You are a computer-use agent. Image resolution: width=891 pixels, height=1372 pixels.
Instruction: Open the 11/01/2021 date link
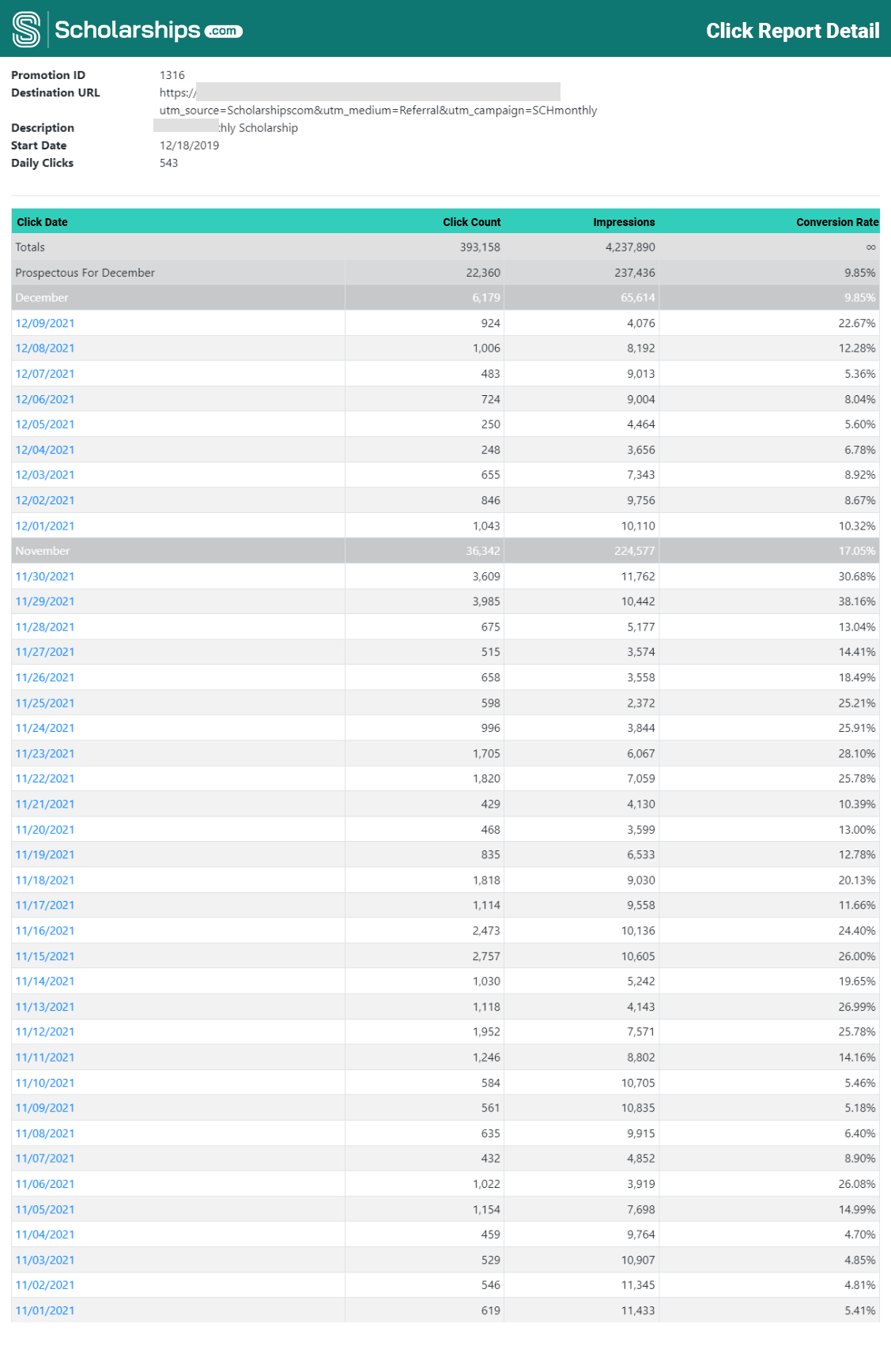(x=44, y=1310)
